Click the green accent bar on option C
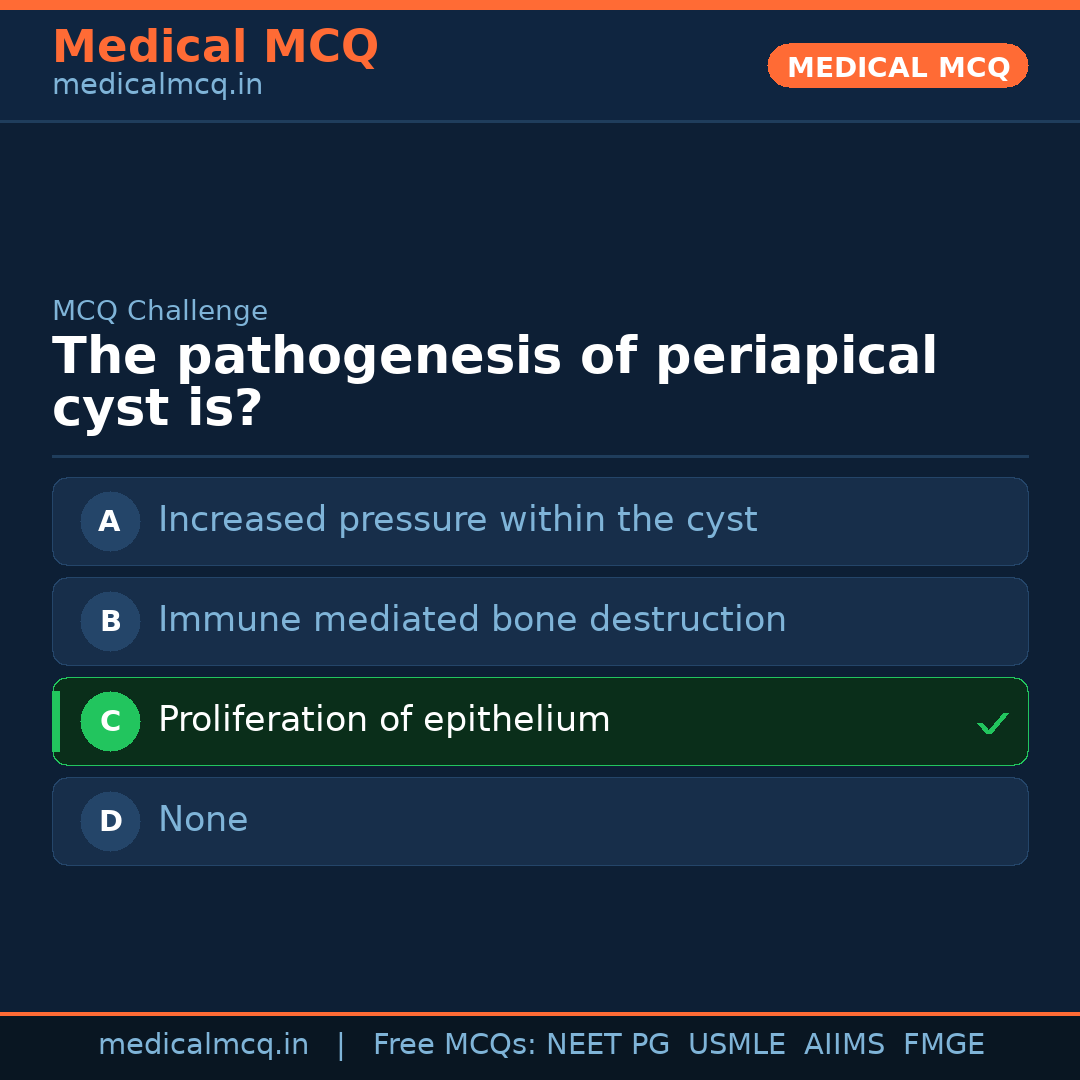The image size is (1080, 1080). (x=56, y=721)
